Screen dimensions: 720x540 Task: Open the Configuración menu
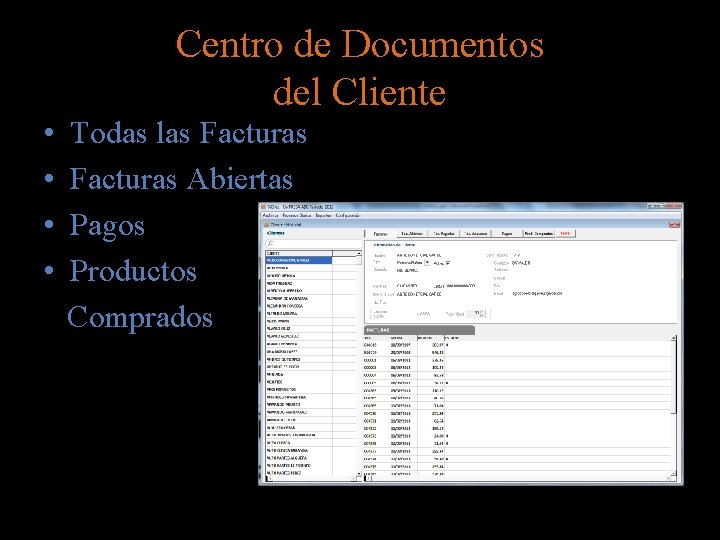348,215
